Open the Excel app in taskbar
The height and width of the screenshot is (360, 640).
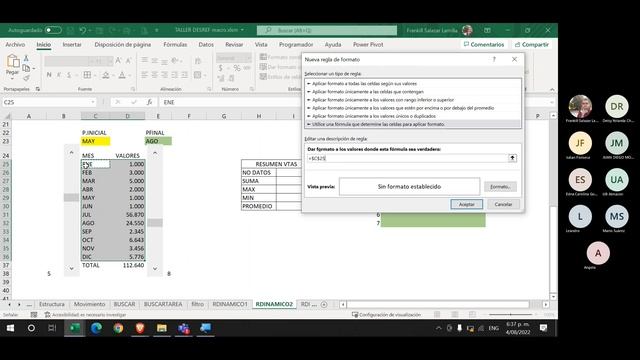click(74, 328)
